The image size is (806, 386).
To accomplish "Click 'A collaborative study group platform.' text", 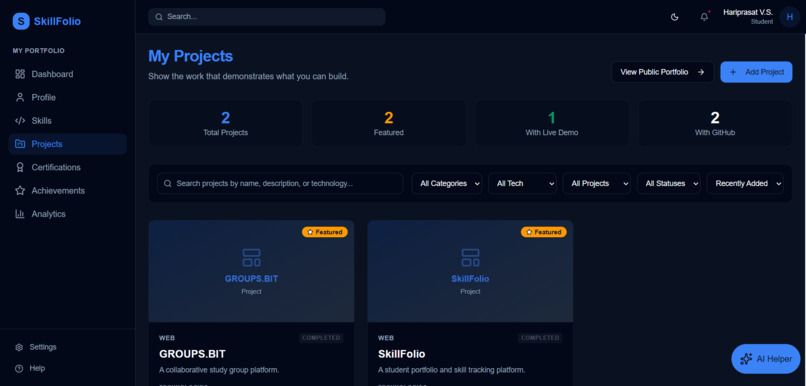I will (219, 370).
